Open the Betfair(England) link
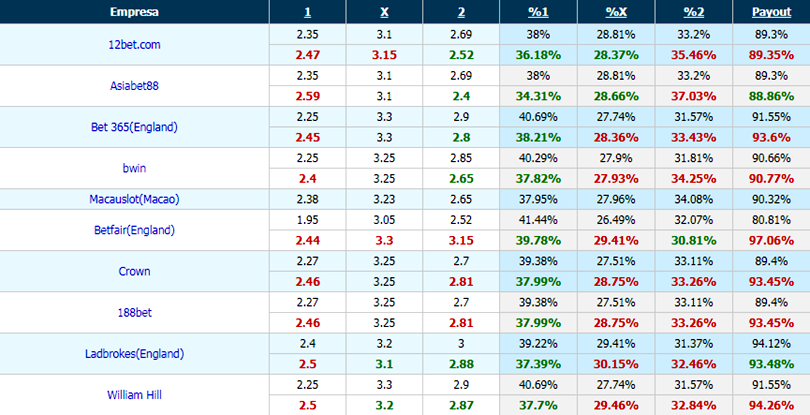Screen dimensions: 810x415 134,230
